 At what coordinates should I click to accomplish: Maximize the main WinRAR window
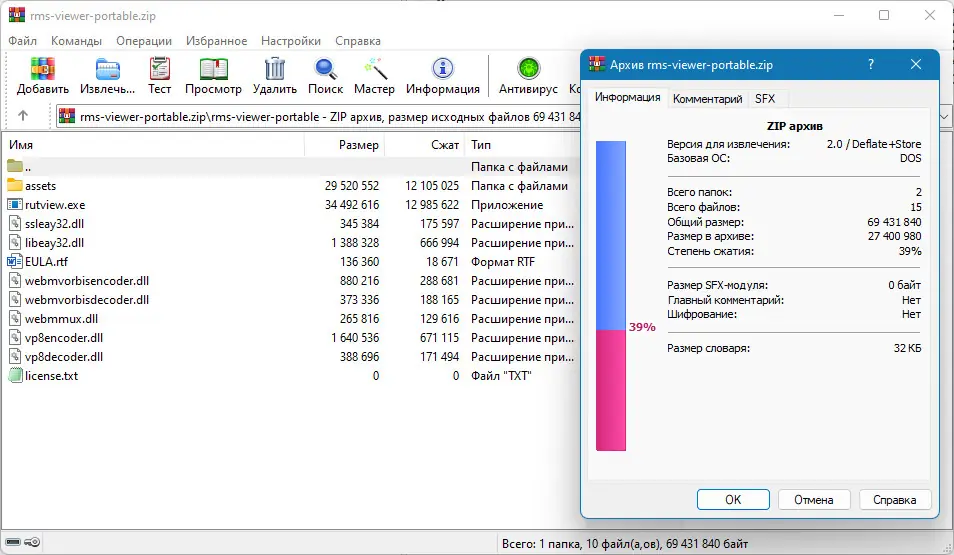tap(884, 15)
